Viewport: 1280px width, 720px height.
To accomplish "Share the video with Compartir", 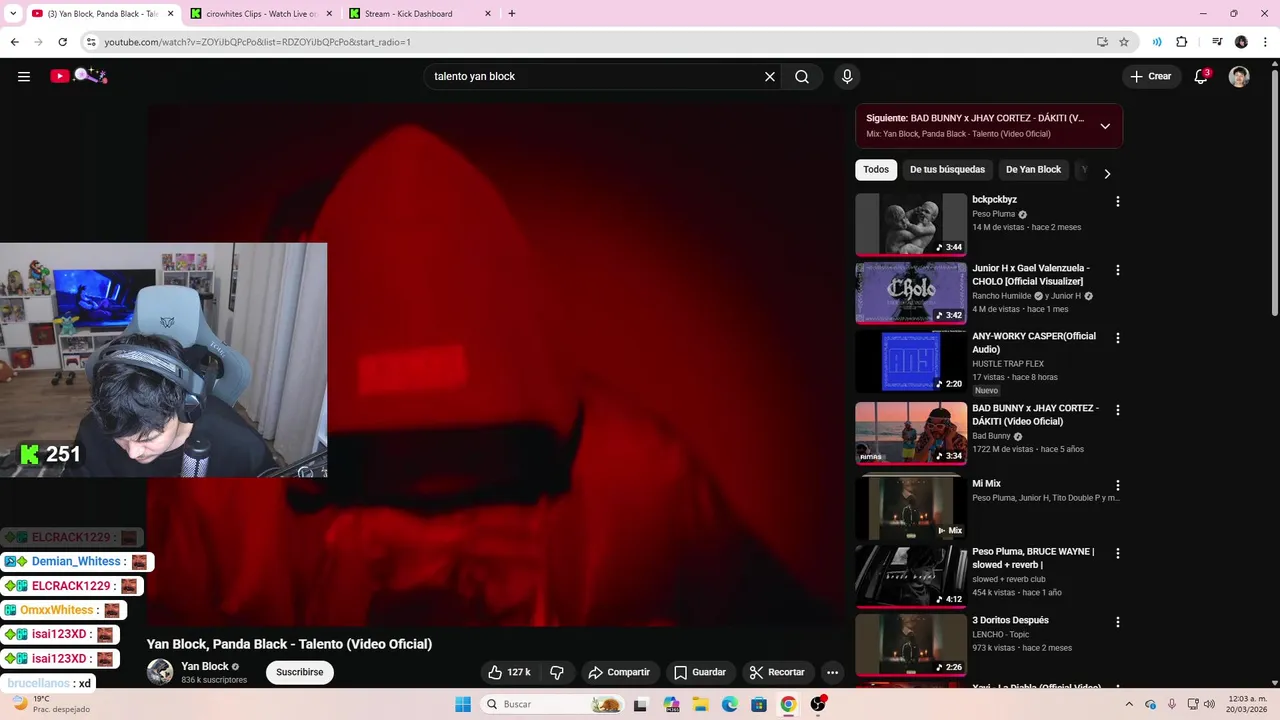I will [x=619, y=672].
